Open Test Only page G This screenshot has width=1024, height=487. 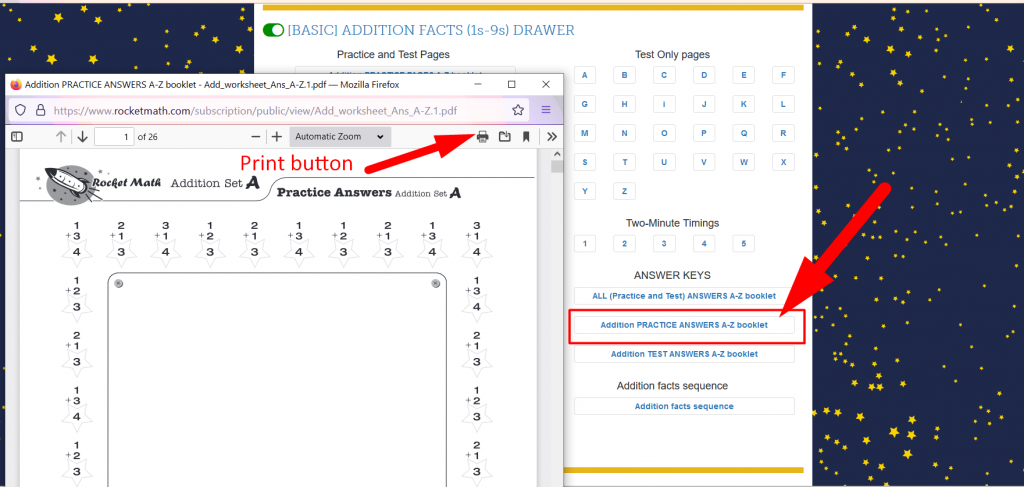(584, 104)
